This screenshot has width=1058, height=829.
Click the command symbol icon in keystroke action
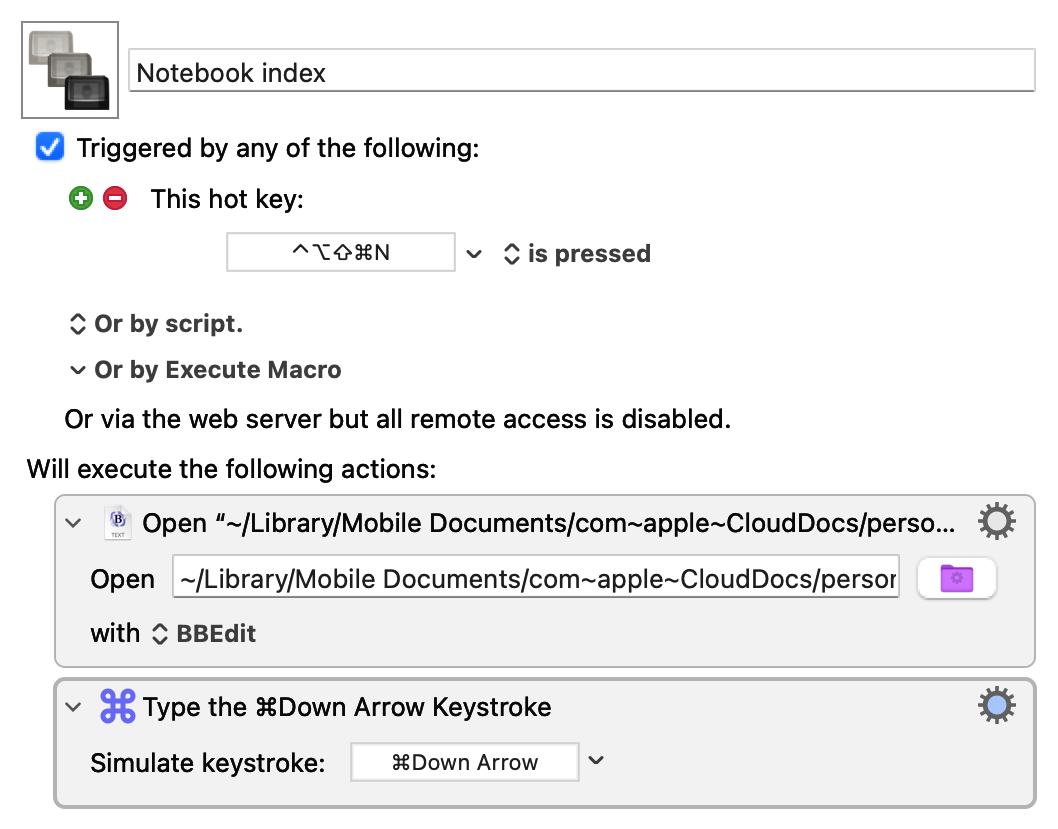pos(118,708)
